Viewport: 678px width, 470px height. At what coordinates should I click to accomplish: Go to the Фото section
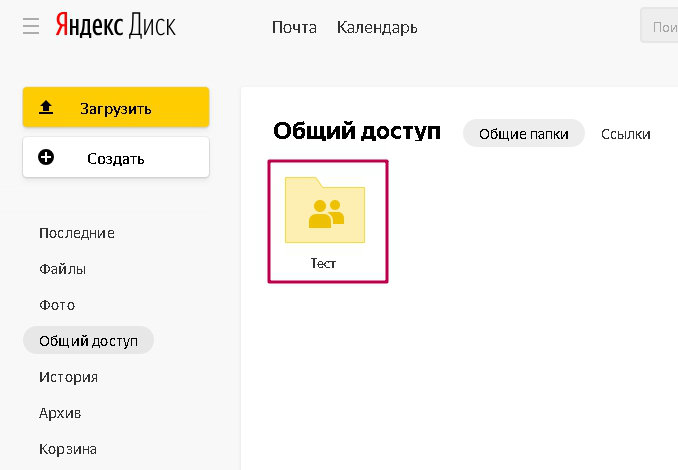click(57, 305)
